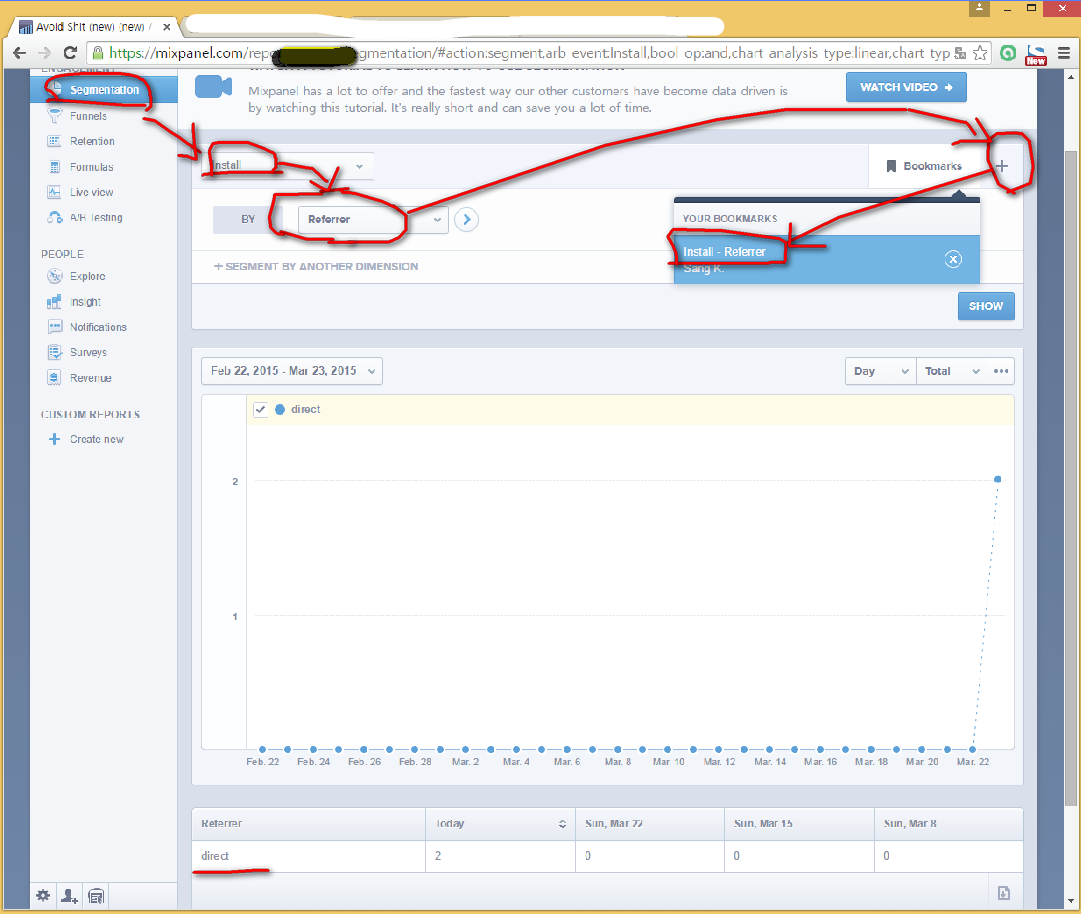Open the date range dropdown

click(x=292, y=371)
